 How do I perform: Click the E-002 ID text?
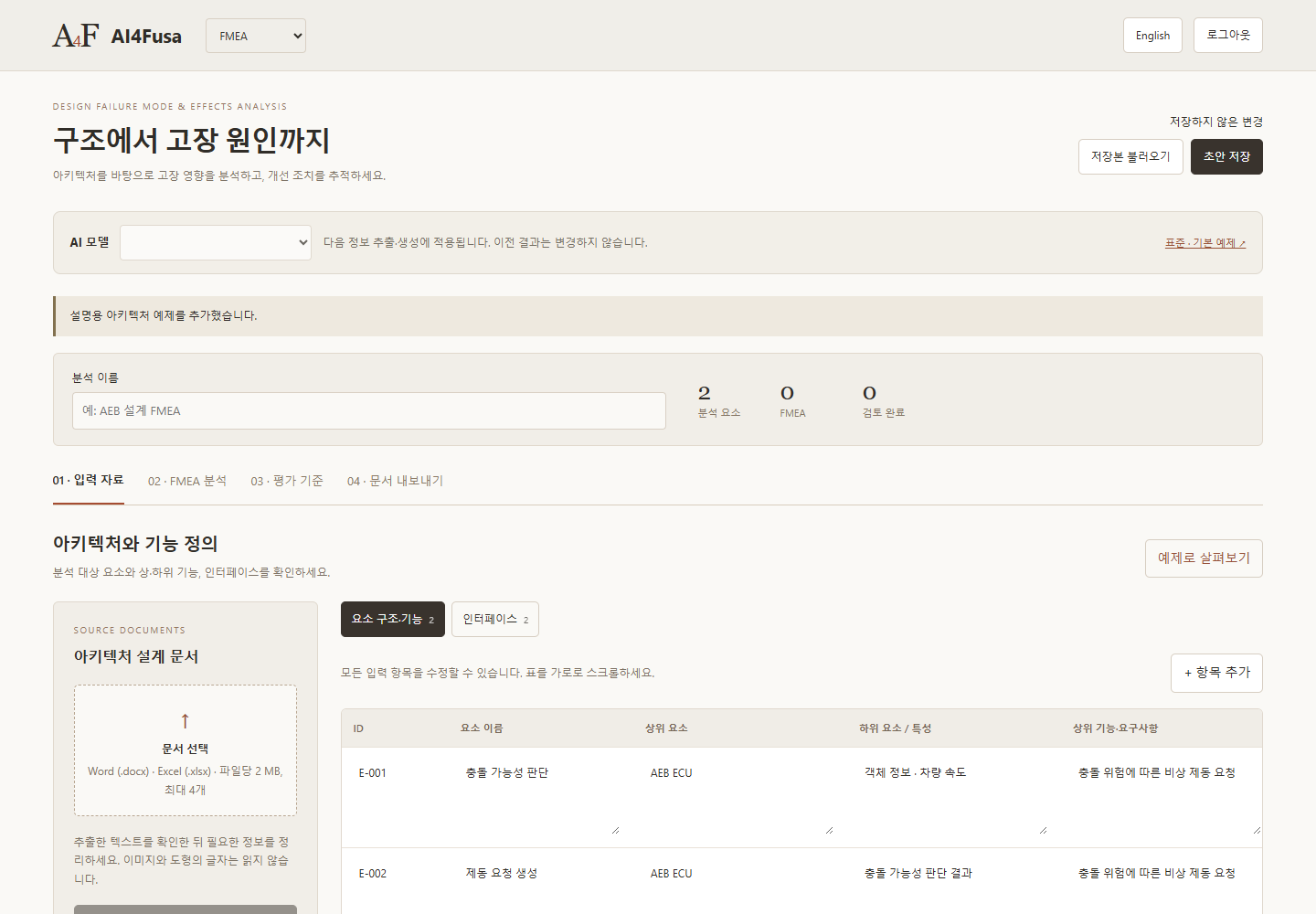point(372,874)
